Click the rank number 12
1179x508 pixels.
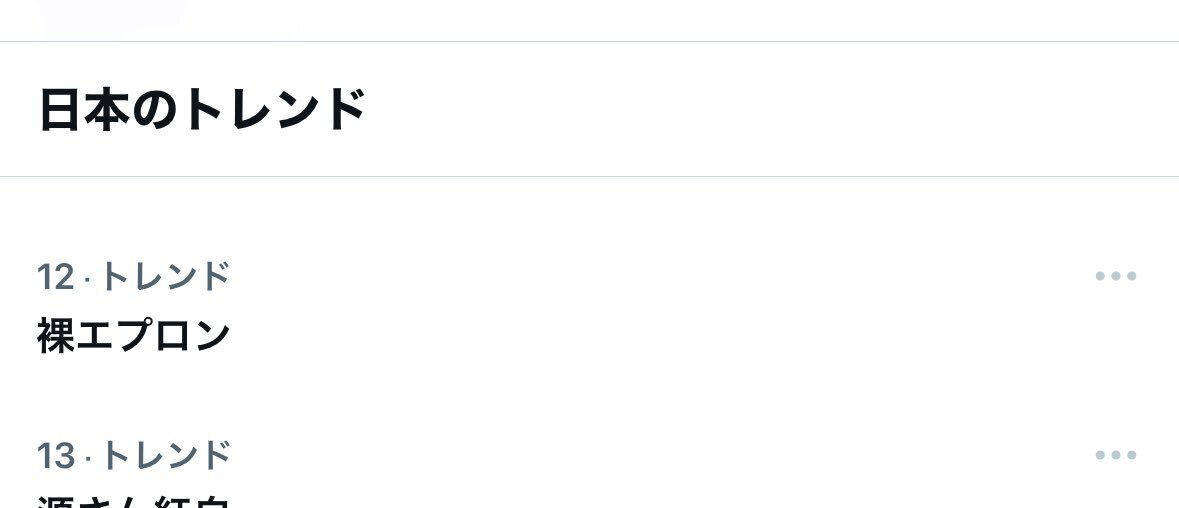point(56,277)
